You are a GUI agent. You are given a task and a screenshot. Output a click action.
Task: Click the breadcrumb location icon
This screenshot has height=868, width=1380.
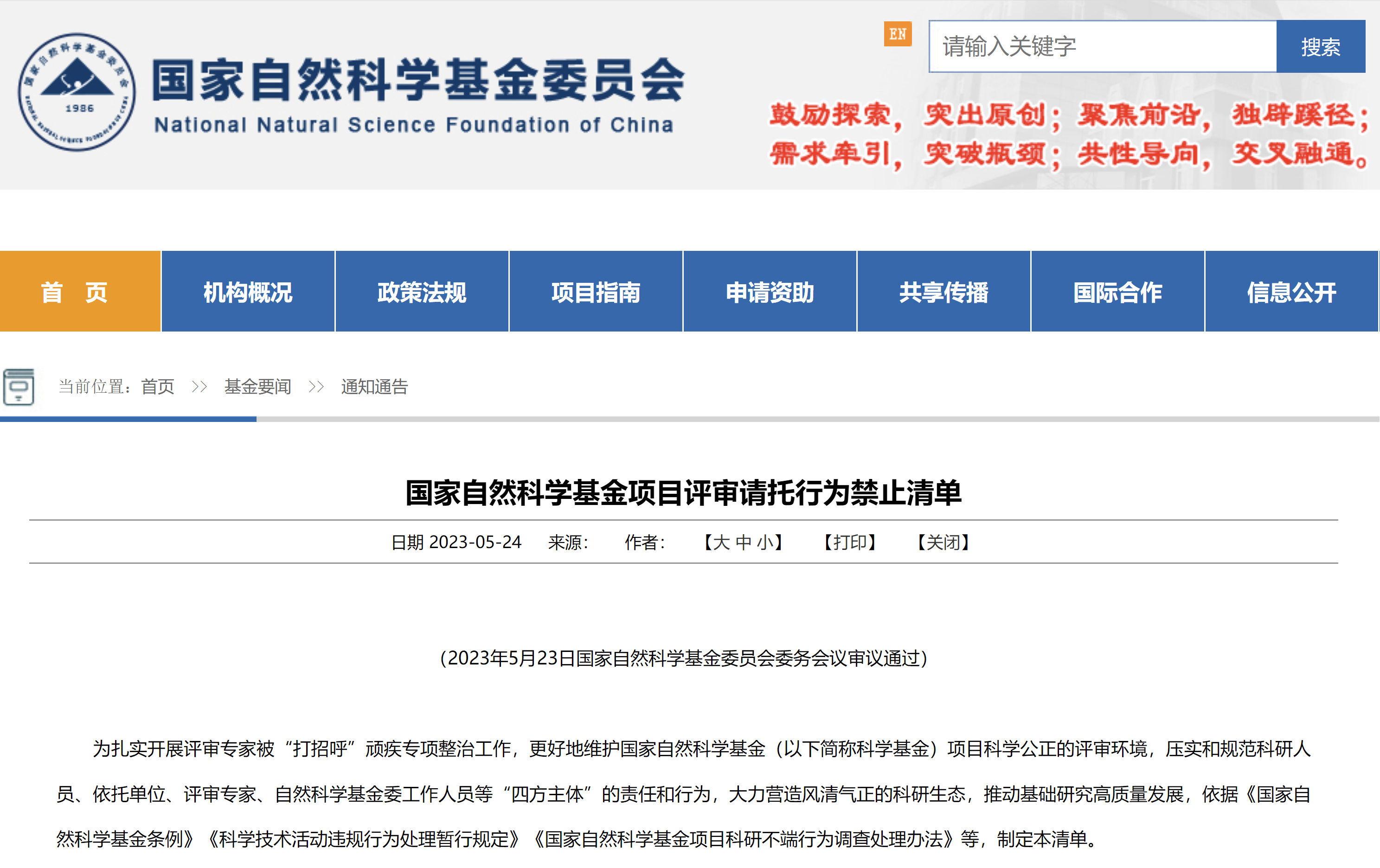[19, 387]
